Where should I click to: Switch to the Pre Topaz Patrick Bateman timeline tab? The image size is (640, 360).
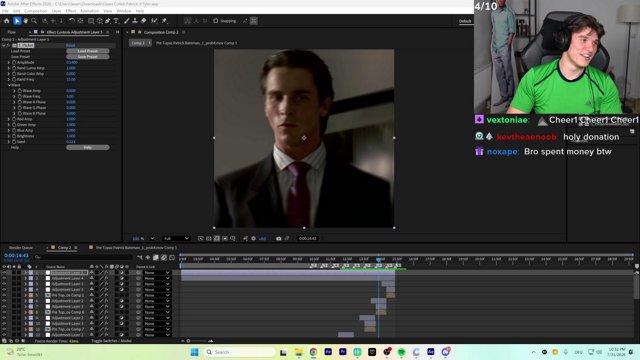point(136,248)
